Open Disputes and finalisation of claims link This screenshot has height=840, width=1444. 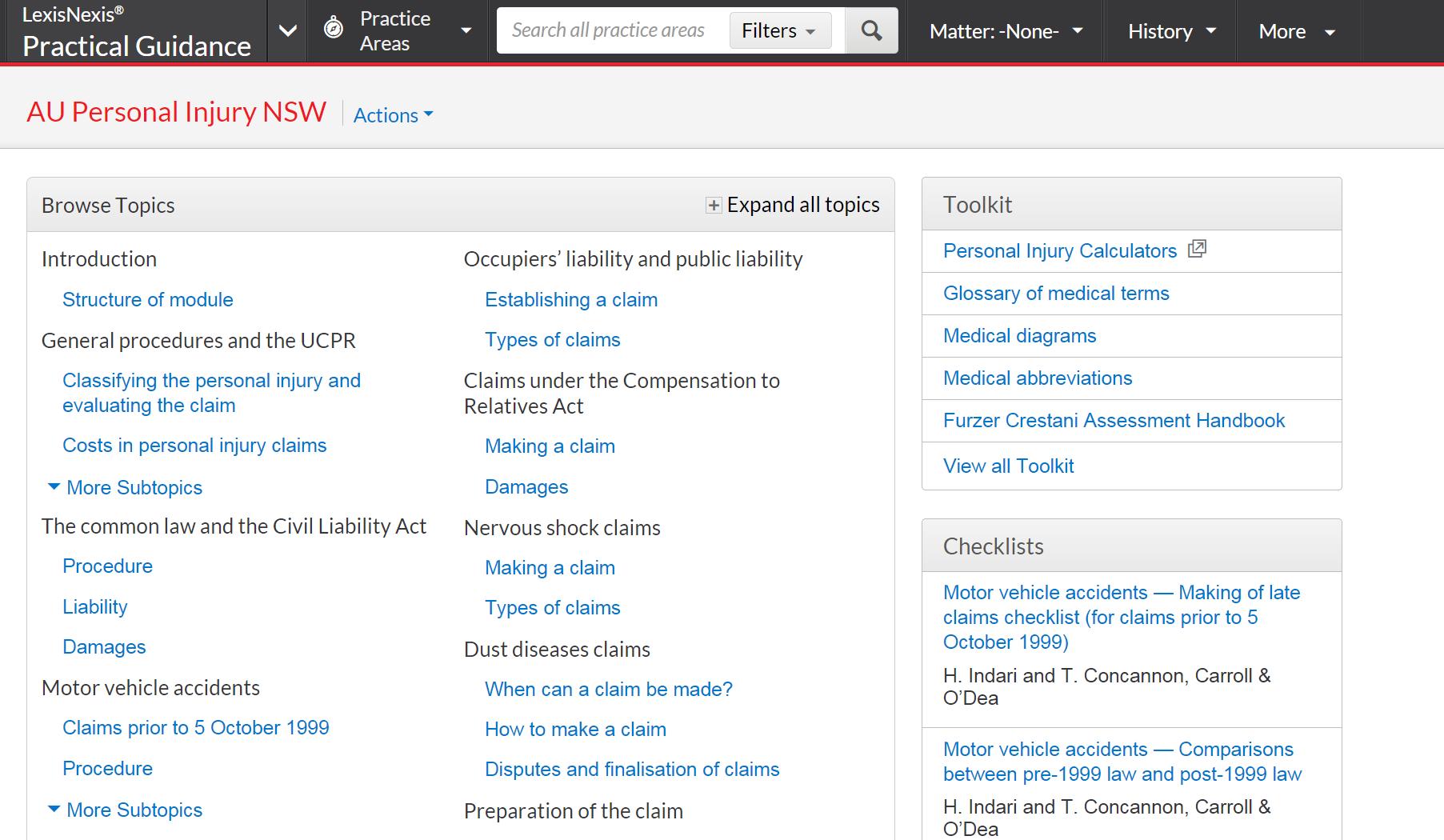click(632, 770)
